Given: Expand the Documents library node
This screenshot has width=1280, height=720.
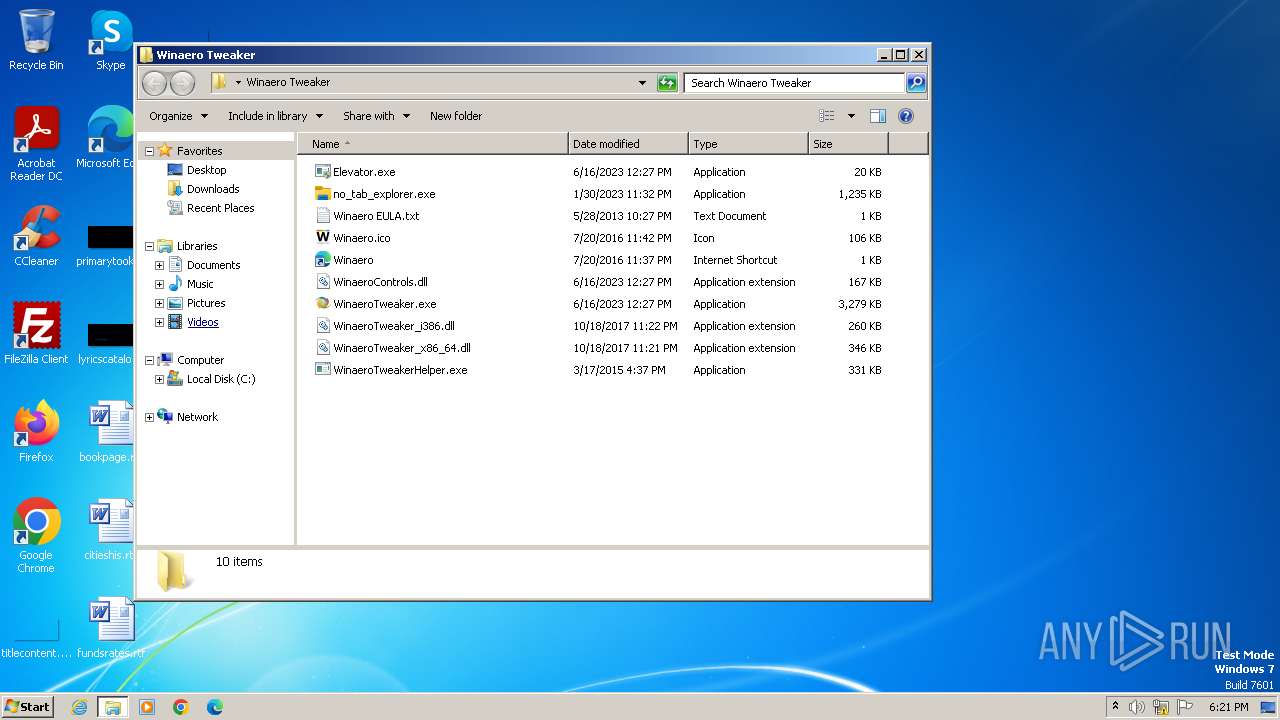Looking at the screenshot, I should point(159,265).
